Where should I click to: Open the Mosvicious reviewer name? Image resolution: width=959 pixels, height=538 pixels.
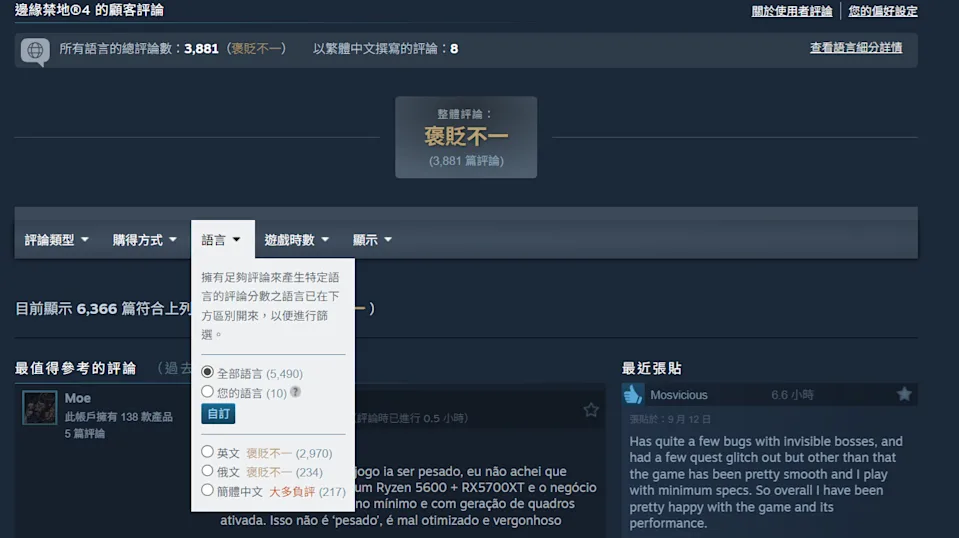tap(678, 395)
